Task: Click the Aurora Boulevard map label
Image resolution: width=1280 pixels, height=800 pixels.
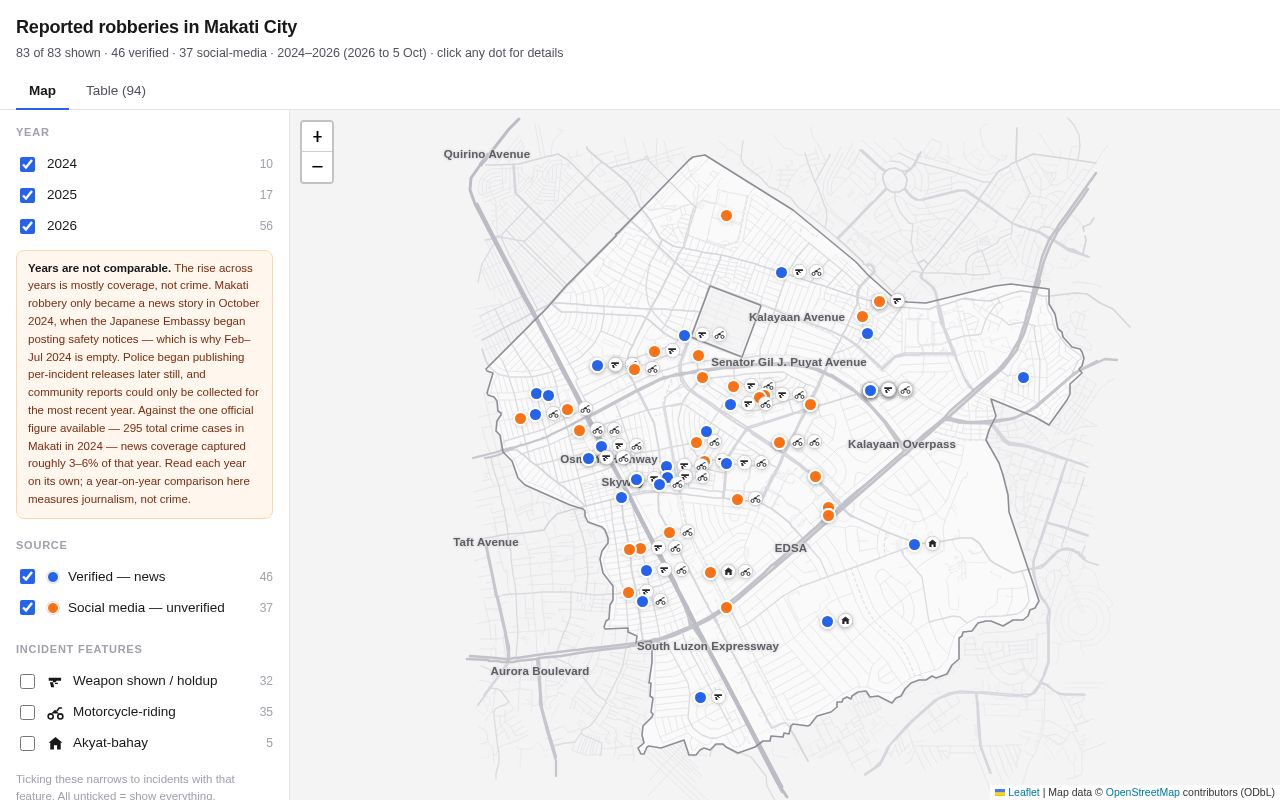Action: tap(540, 671)
